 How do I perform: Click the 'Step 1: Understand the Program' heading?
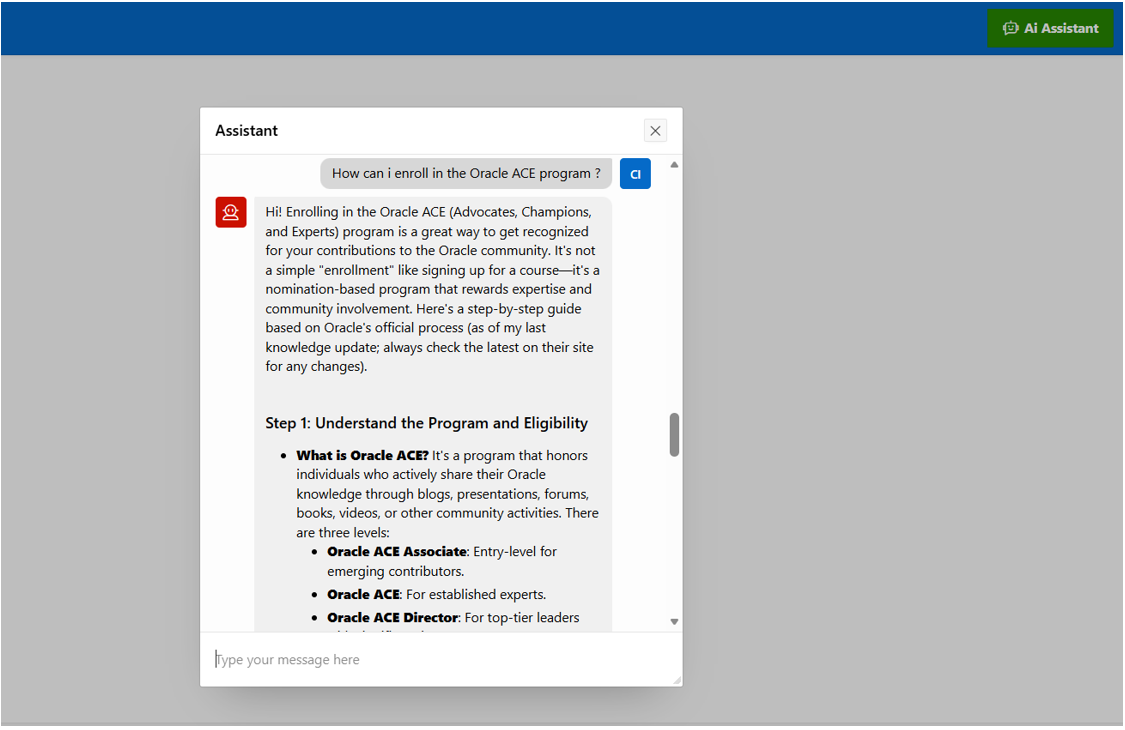click(x=426, y=423)
